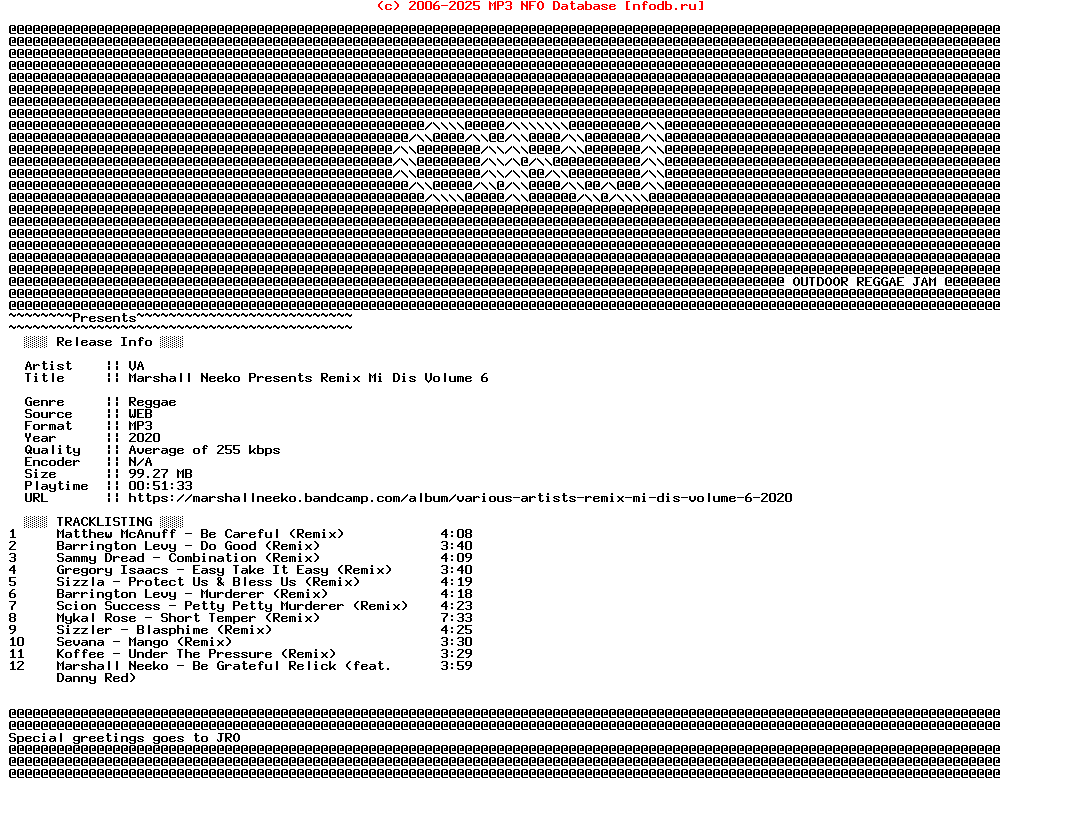Select the Year value 2020
The height and width of the screenshot is (840, 1080).
click(x=144, y=438)
